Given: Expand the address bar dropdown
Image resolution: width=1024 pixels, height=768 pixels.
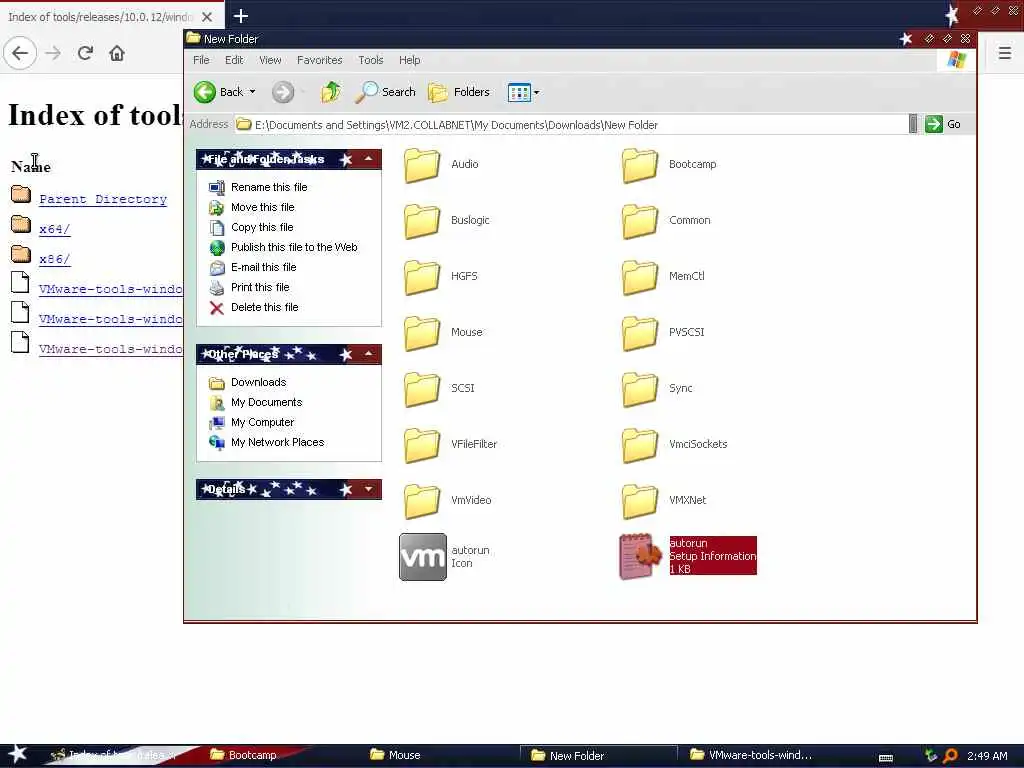Looking at the screenshot, I should click(913, 124).
